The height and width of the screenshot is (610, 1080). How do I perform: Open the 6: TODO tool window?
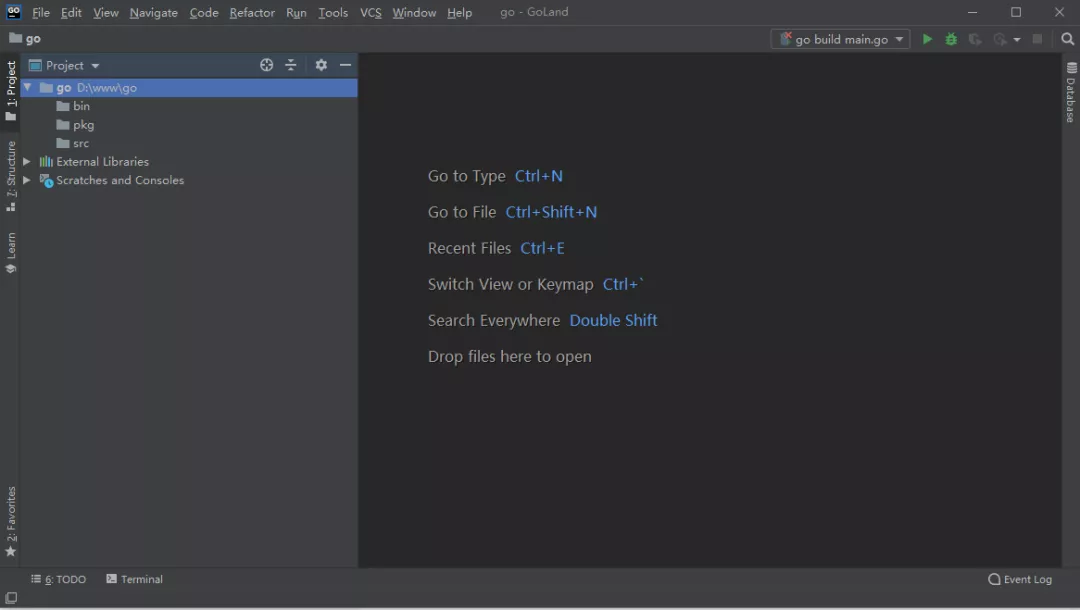[x=59, y=579]
